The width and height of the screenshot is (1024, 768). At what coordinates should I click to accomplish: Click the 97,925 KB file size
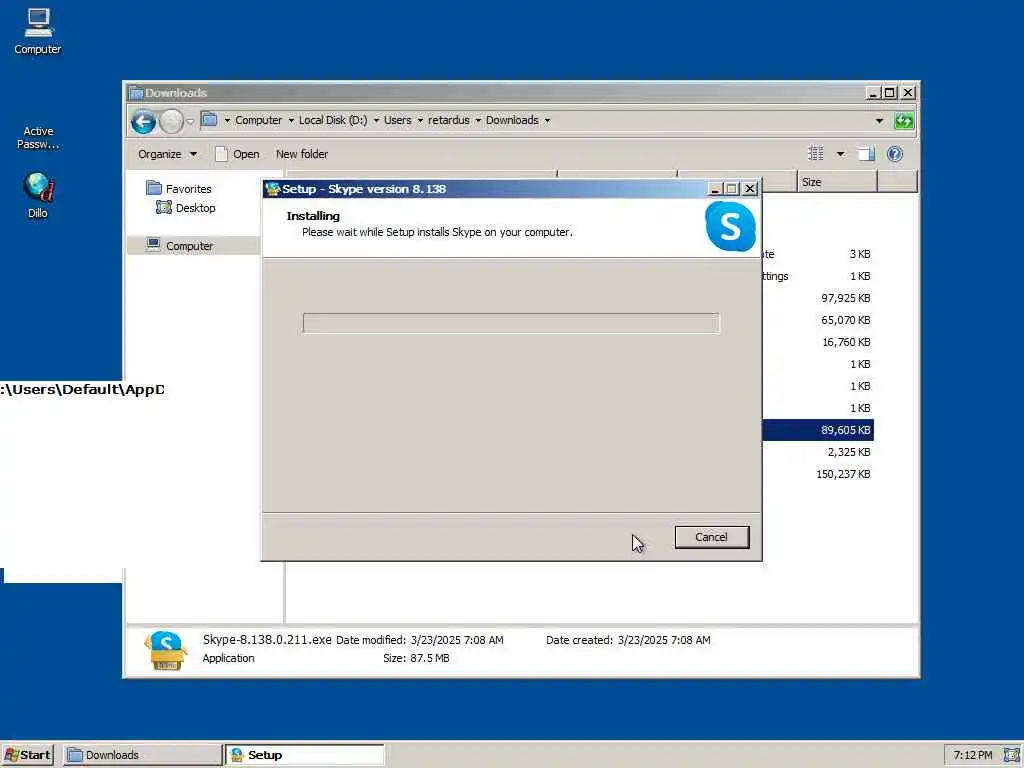845,298
